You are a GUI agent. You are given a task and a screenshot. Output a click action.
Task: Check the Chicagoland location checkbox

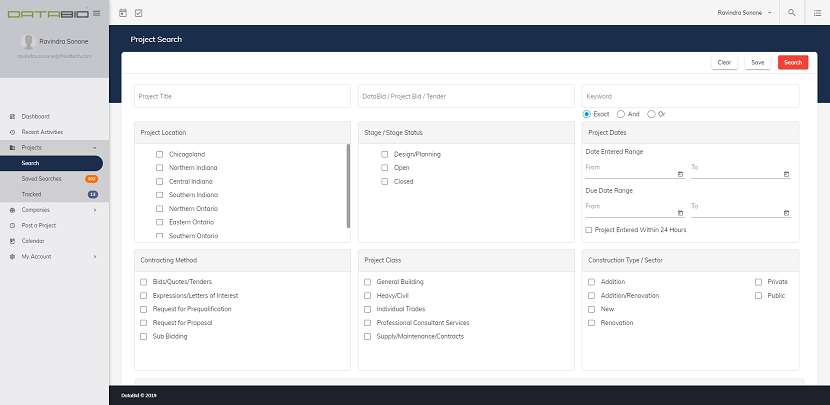point(159,155)
